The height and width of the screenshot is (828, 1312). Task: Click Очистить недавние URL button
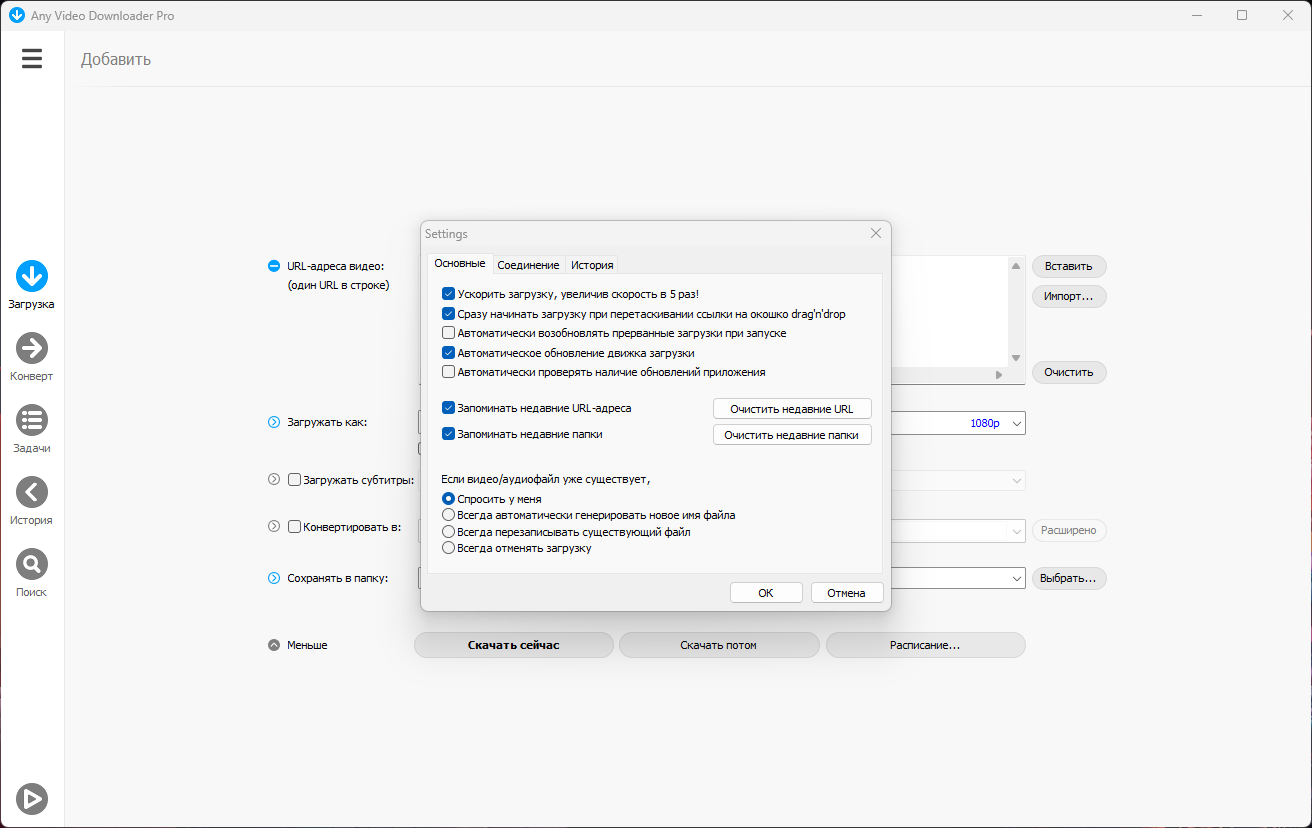[x=792, y=409]
